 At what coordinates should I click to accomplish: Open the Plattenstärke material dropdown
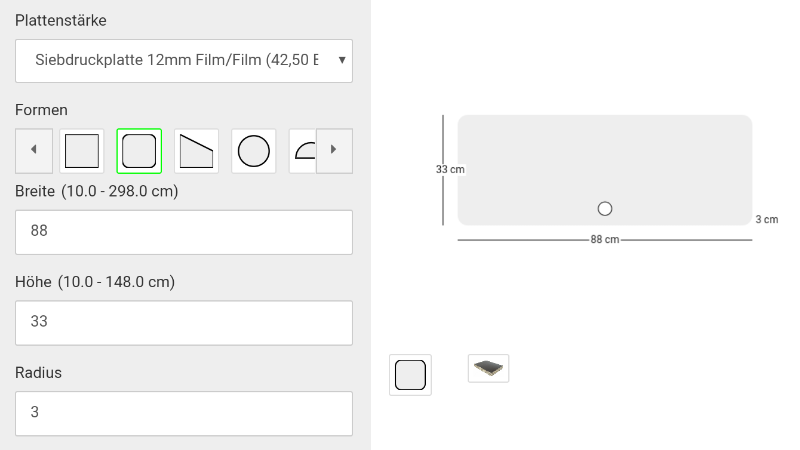184,60
